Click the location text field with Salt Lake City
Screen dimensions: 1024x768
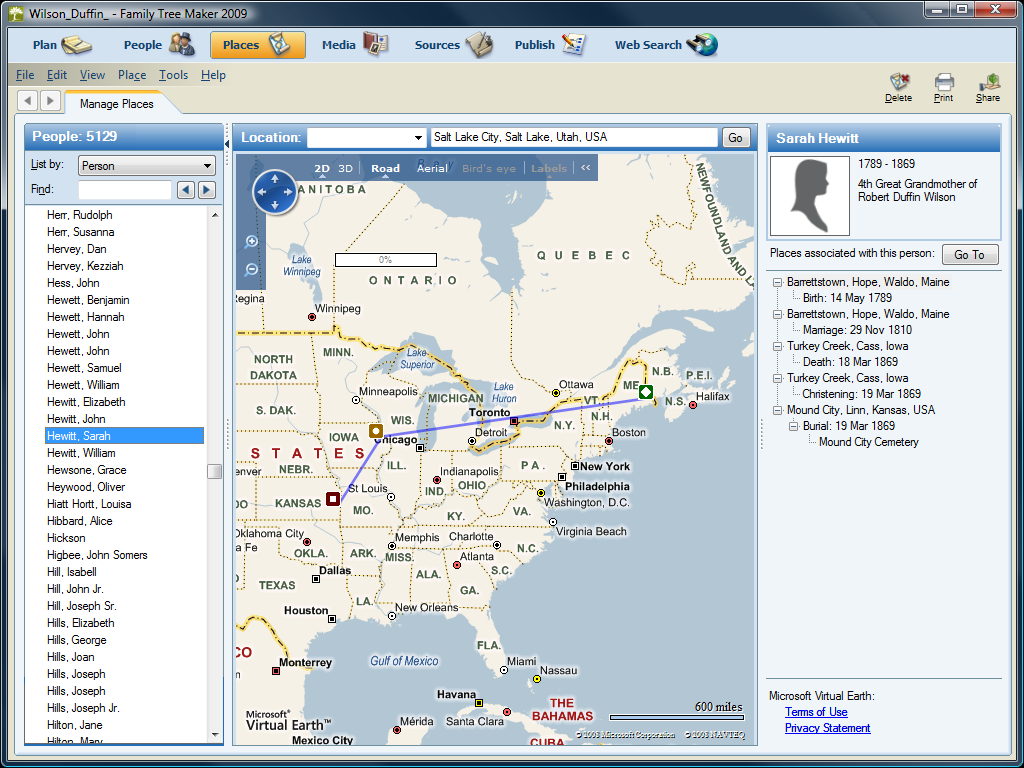point(574,137)
